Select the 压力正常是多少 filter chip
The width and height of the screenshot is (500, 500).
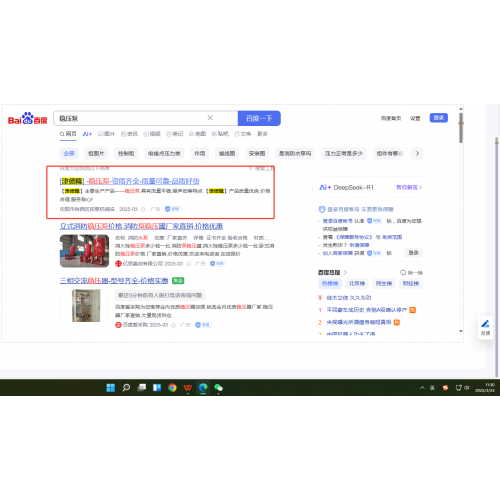tap(344, 153)
